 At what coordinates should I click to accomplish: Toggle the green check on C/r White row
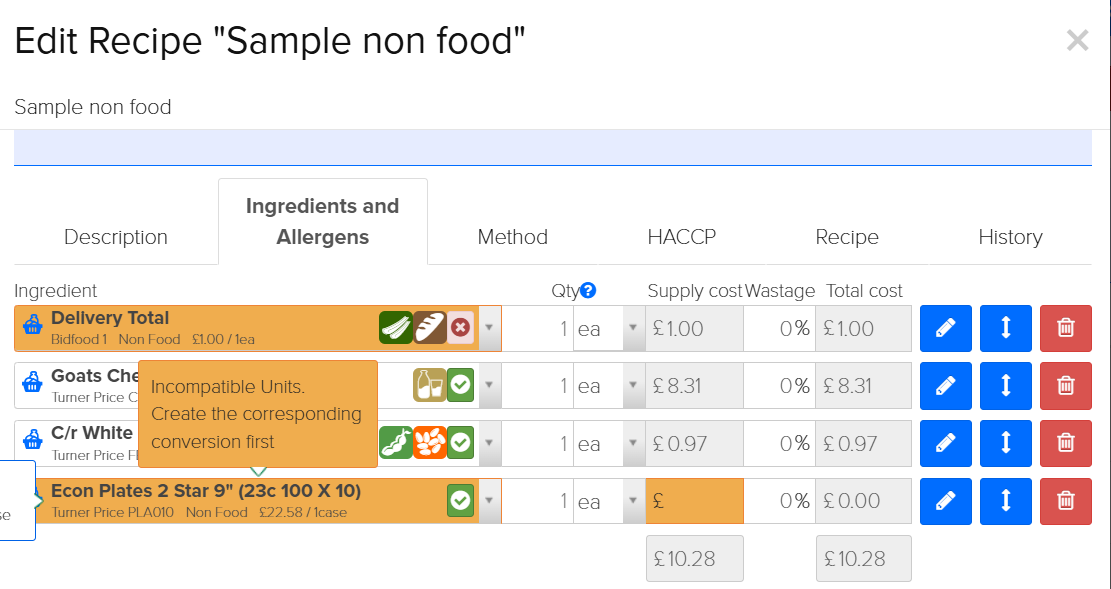pos(460,442)
